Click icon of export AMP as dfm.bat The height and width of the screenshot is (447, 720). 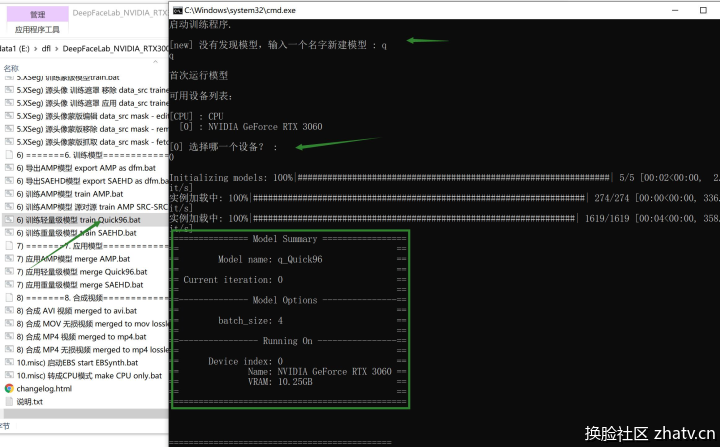pos(9,168)
